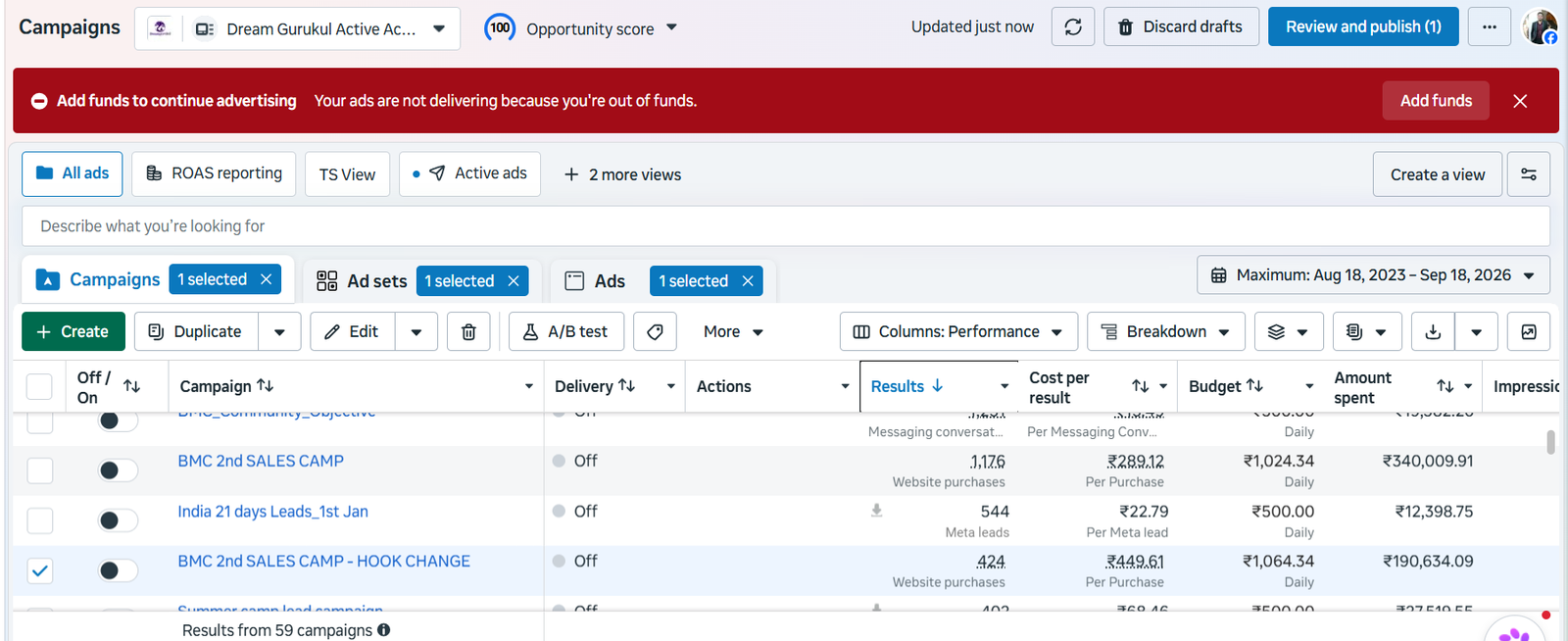The image size is (1568, 641).
Task: Click the business account logo icon
Action: pyautogui.click(x=161, y=28)
